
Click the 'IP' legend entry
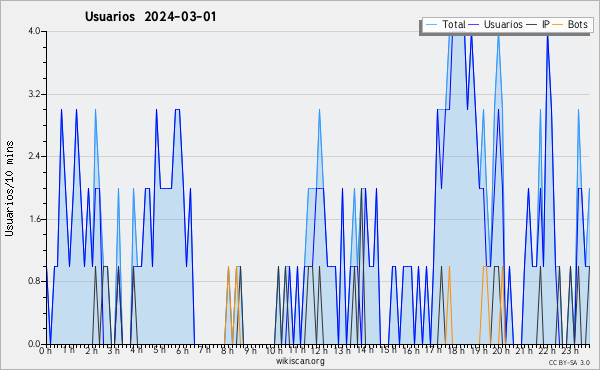point(546,24)
